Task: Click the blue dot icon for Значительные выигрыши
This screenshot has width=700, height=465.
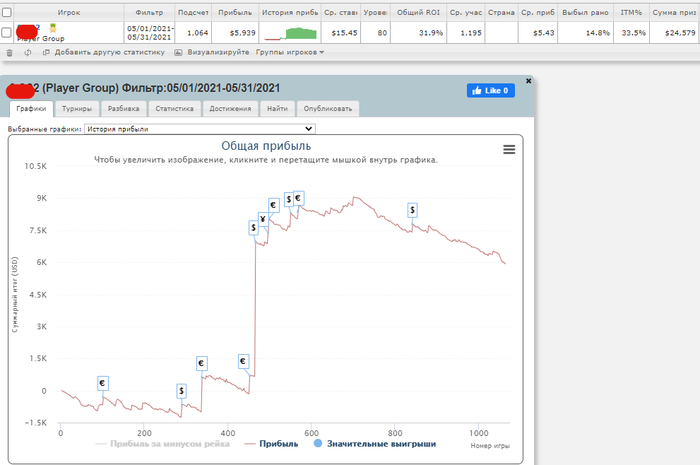Action: [318, 444]
